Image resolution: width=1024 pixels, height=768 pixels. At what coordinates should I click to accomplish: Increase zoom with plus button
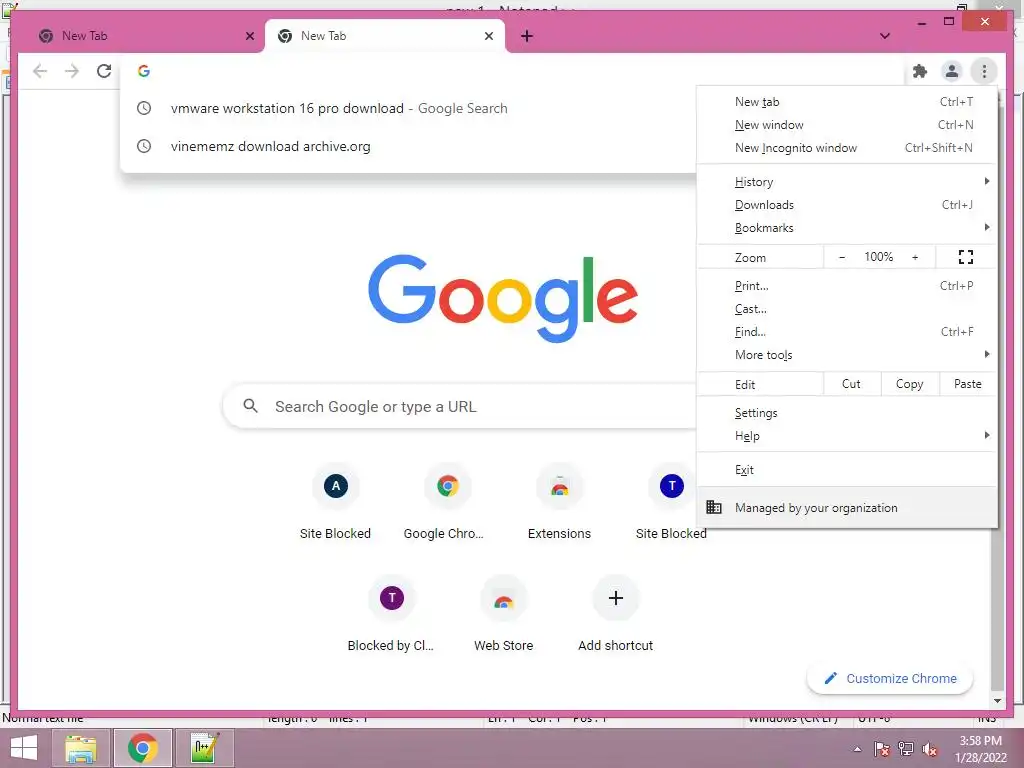tap(915, 257)
